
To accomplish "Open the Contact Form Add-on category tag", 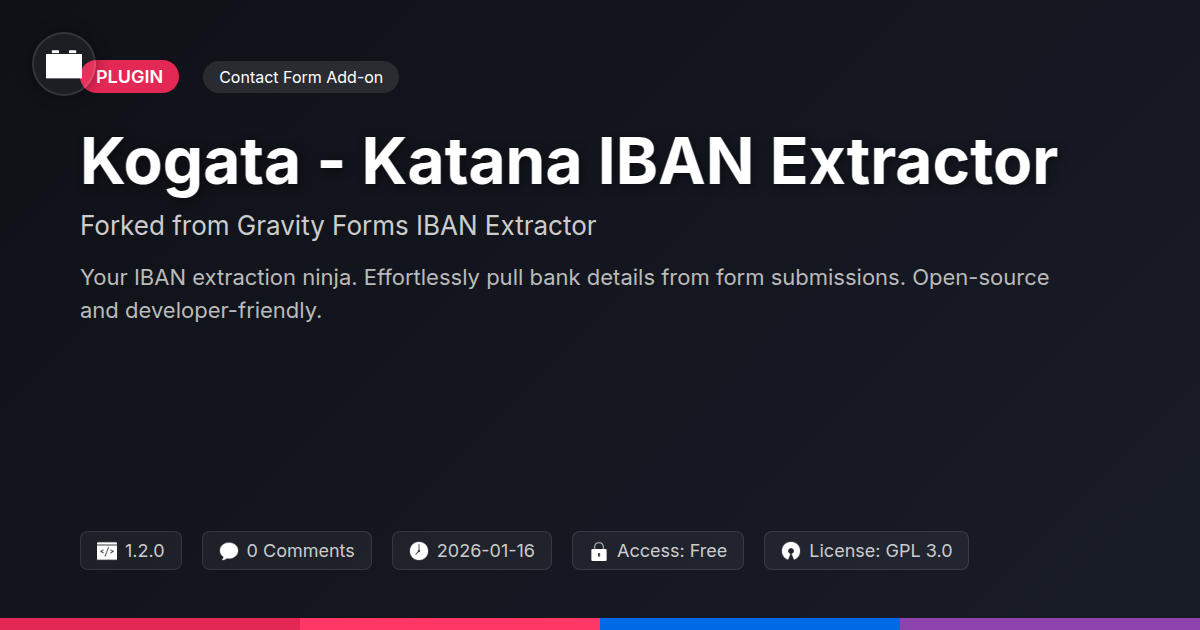I will [301, 77].
